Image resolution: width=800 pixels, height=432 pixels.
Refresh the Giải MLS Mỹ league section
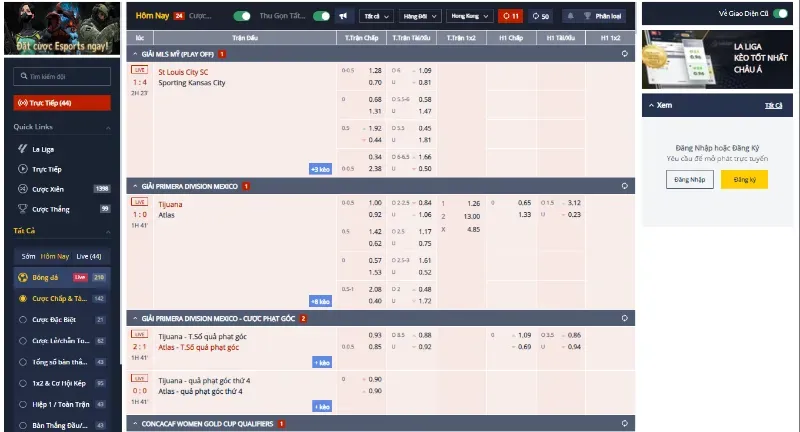click(624, 54)
